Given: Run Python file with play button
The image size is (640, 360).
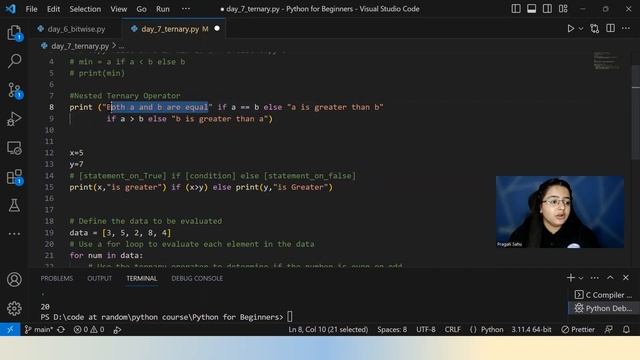Looking at the screenshot, I should [x=571, y=29].
